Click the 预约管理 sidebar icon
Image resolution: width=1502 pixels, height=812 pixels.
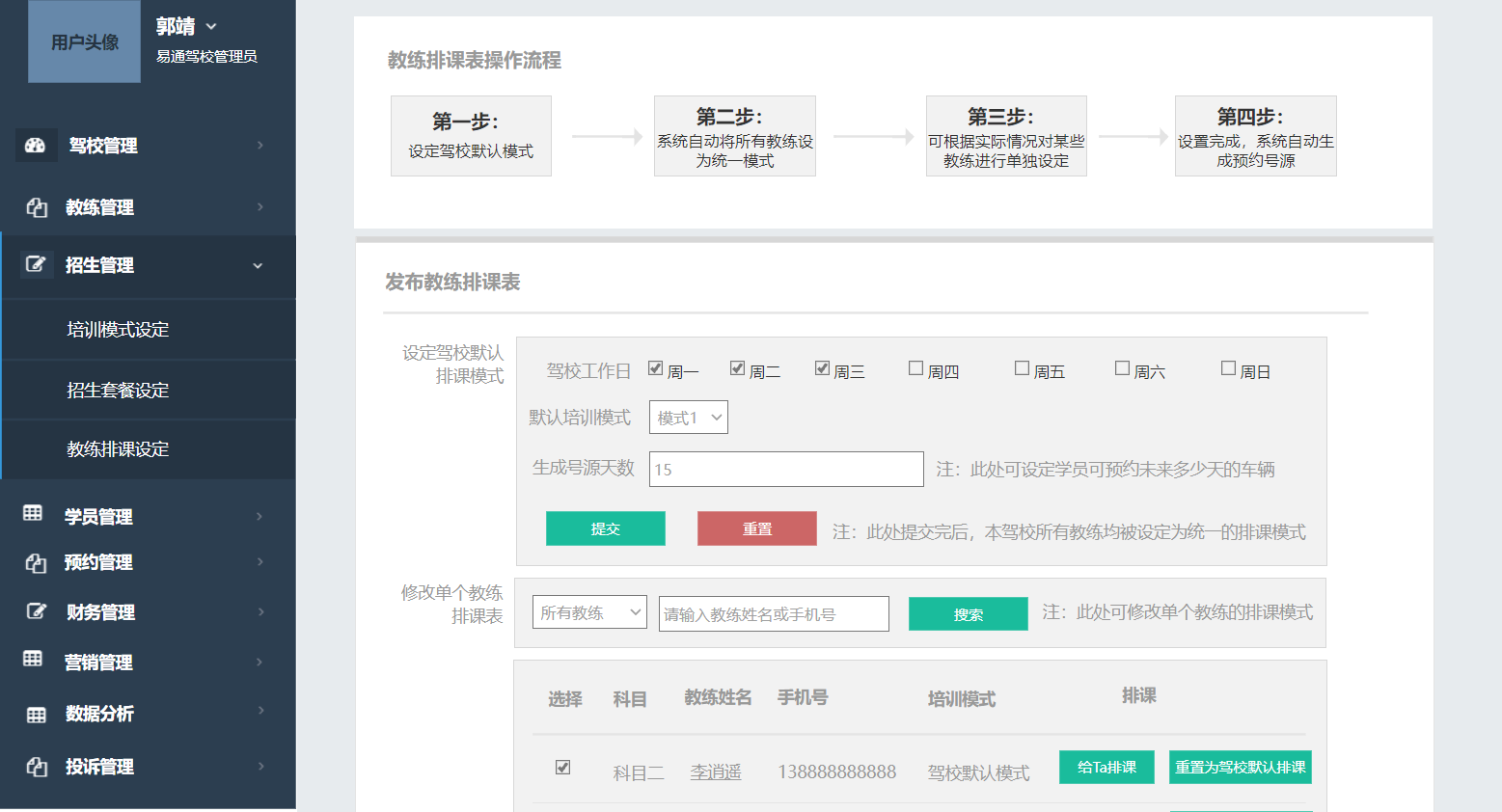[36, 563]
